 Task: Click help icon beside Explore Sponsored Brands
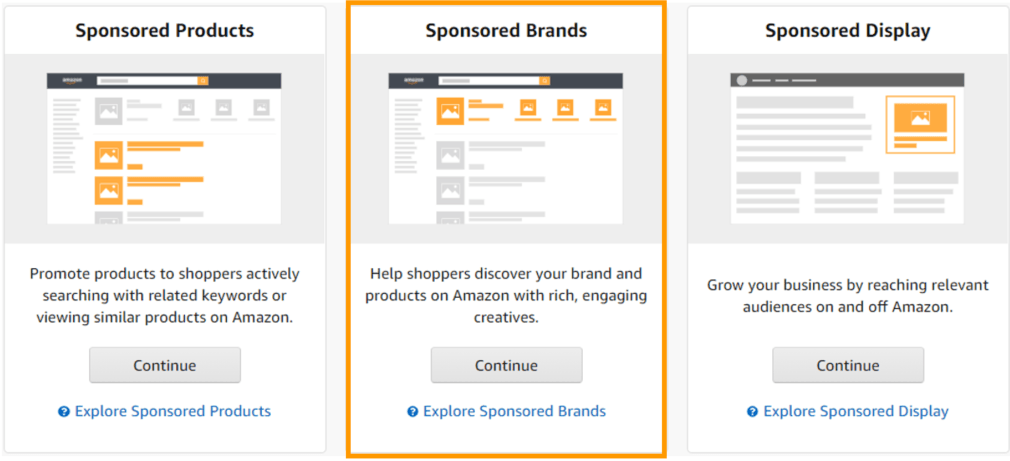point(412,412)
